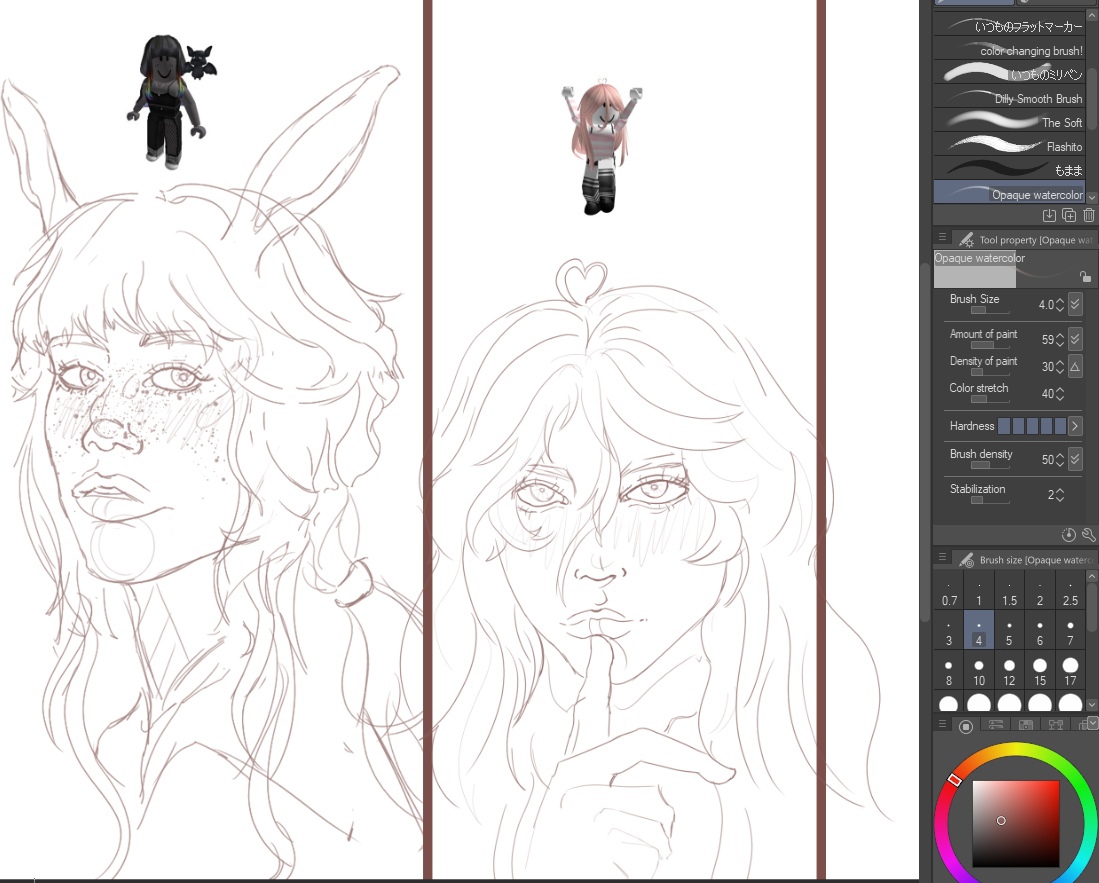Select The Soft brush sub tool

click(x=1009, y=122)
